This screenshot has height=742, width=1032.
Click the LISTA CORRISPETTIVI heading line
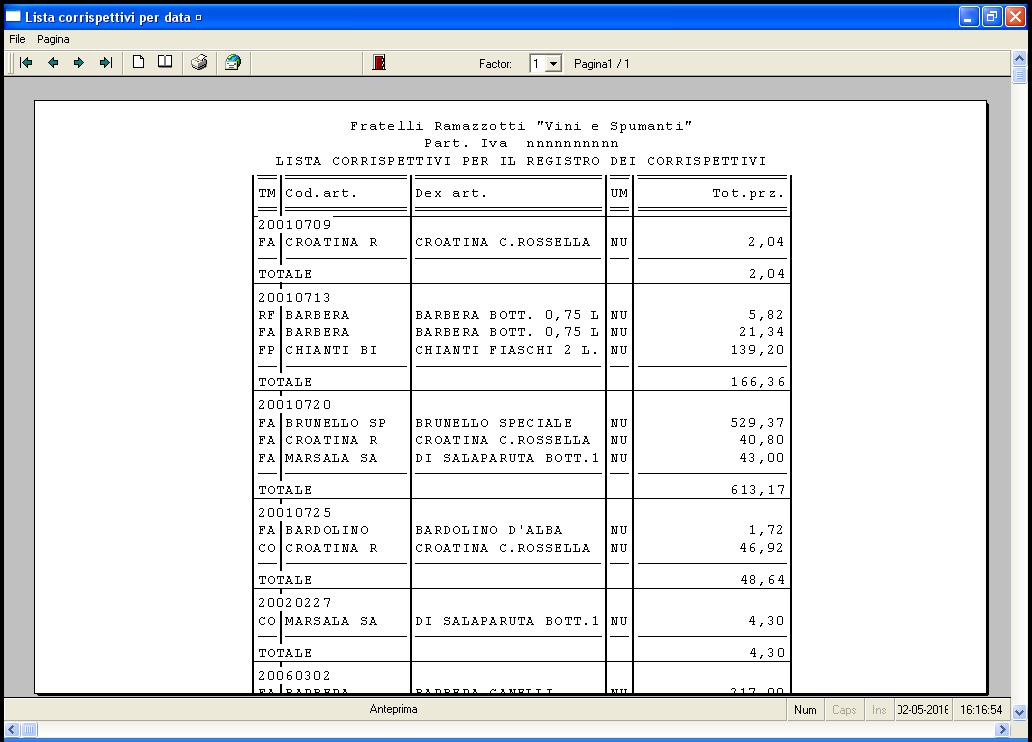(x=521, y=161)
